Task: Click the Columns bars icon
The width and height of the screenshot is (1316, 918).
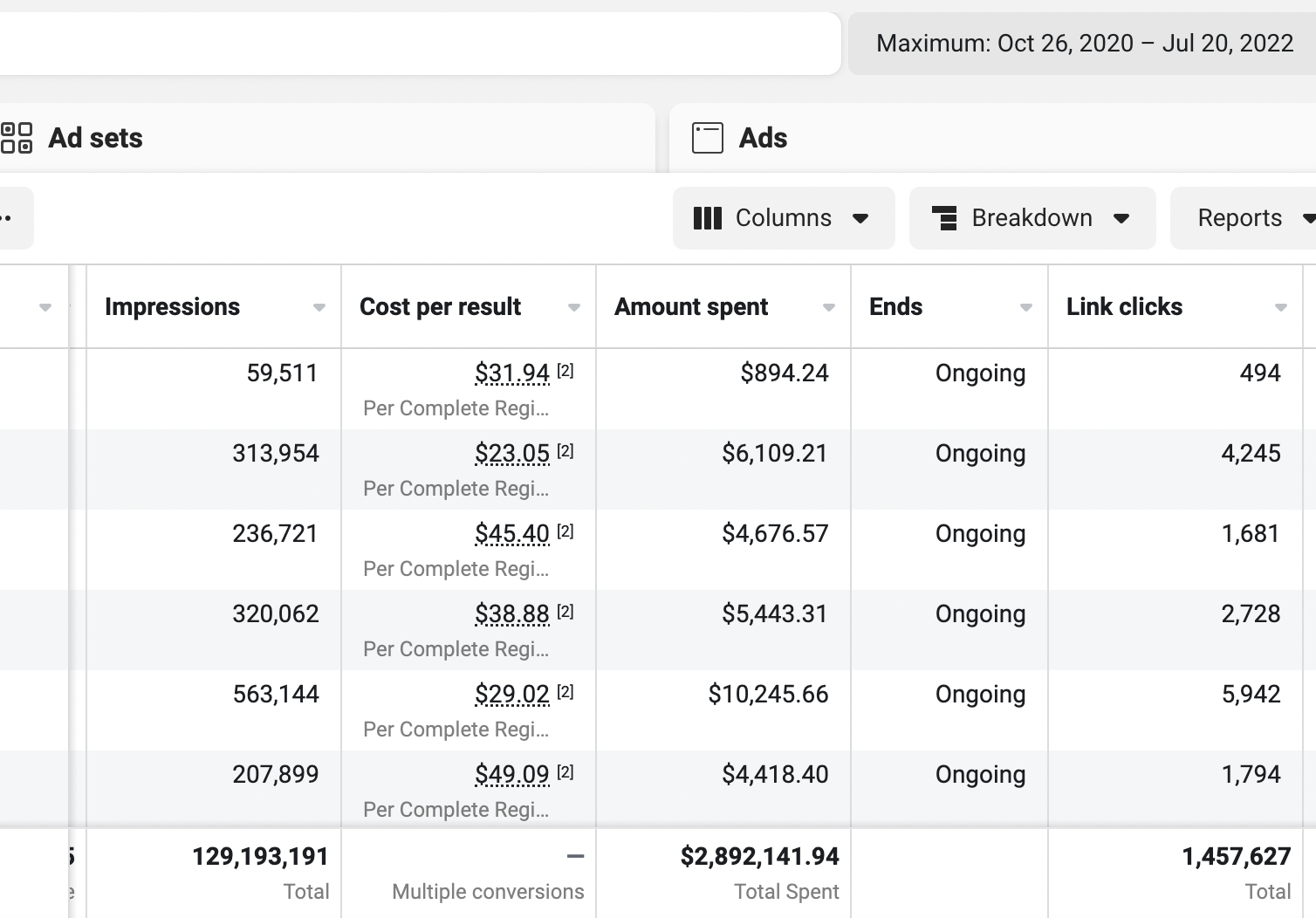Action: [x=707, y=218]
